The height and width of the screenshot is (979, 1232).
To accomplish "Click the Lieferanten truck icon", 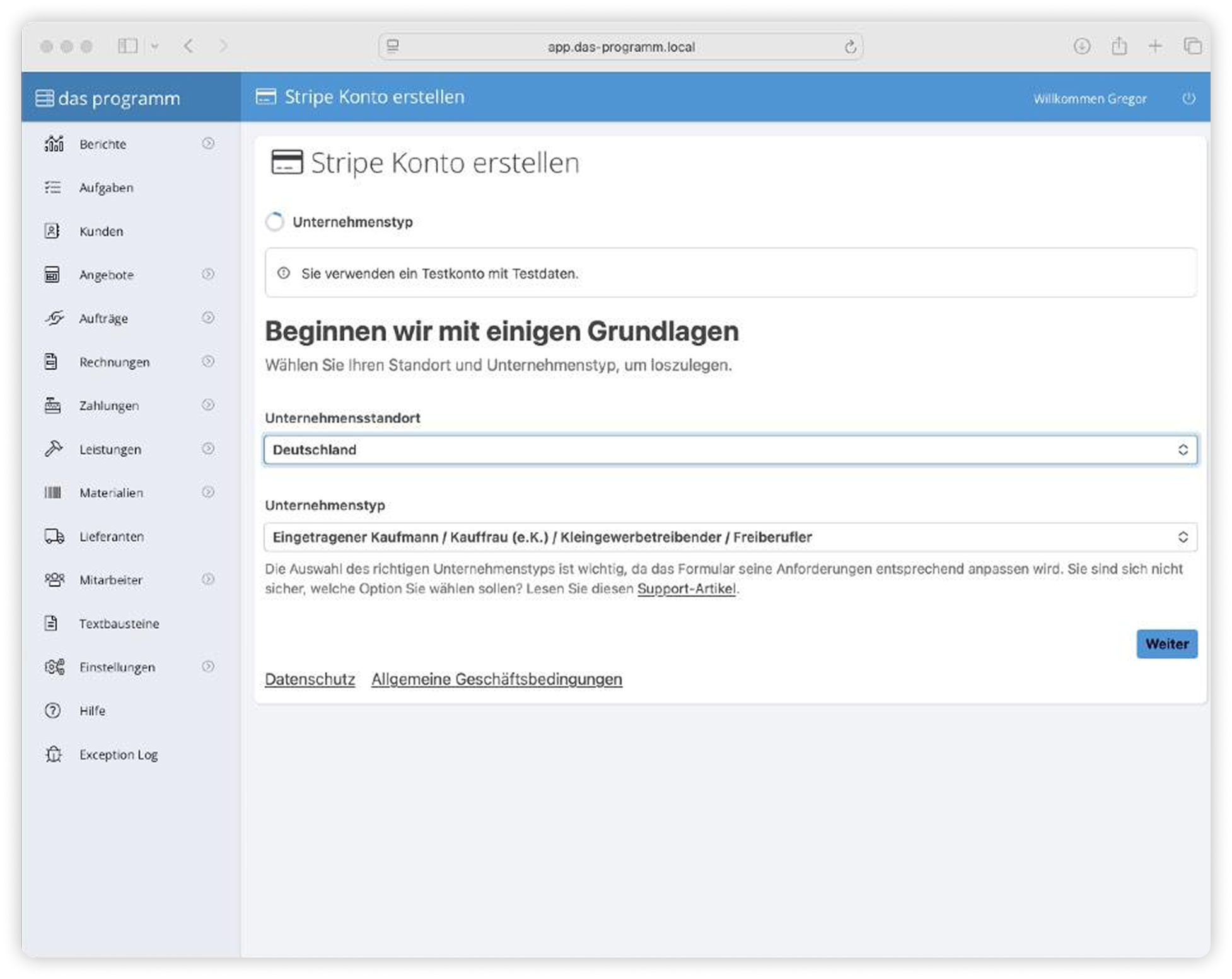I will [x=54, y=536].
